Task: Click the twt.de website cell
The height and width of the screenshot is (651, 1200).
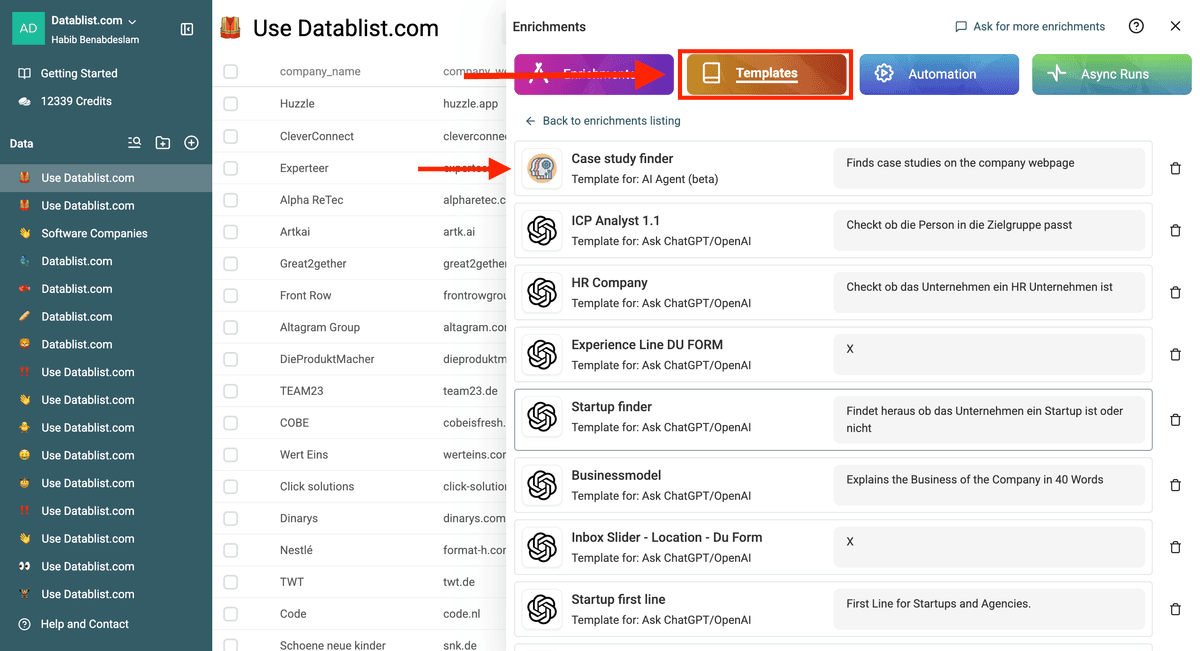Action: 460,582
